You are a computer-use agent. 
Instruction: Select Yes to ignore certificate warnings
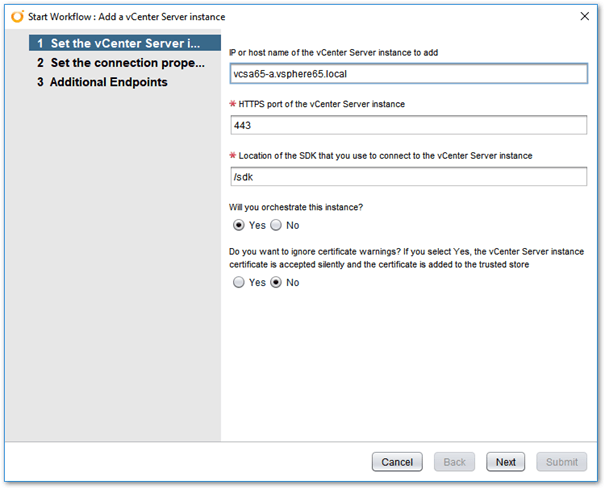click(x=239, y=283)
